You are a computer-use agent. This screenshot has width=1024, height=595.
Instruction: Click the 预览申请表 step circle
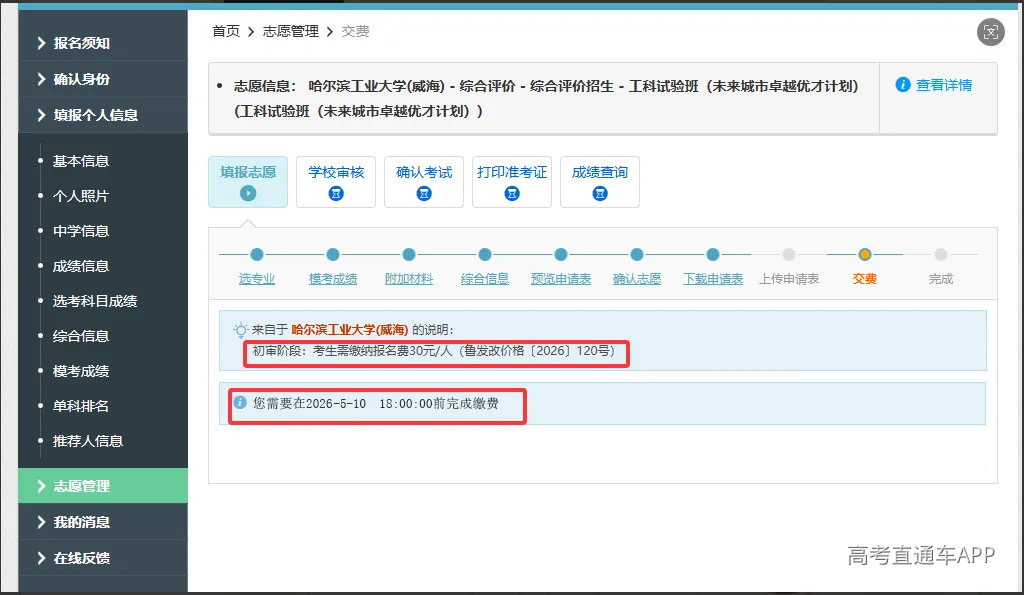561,255
